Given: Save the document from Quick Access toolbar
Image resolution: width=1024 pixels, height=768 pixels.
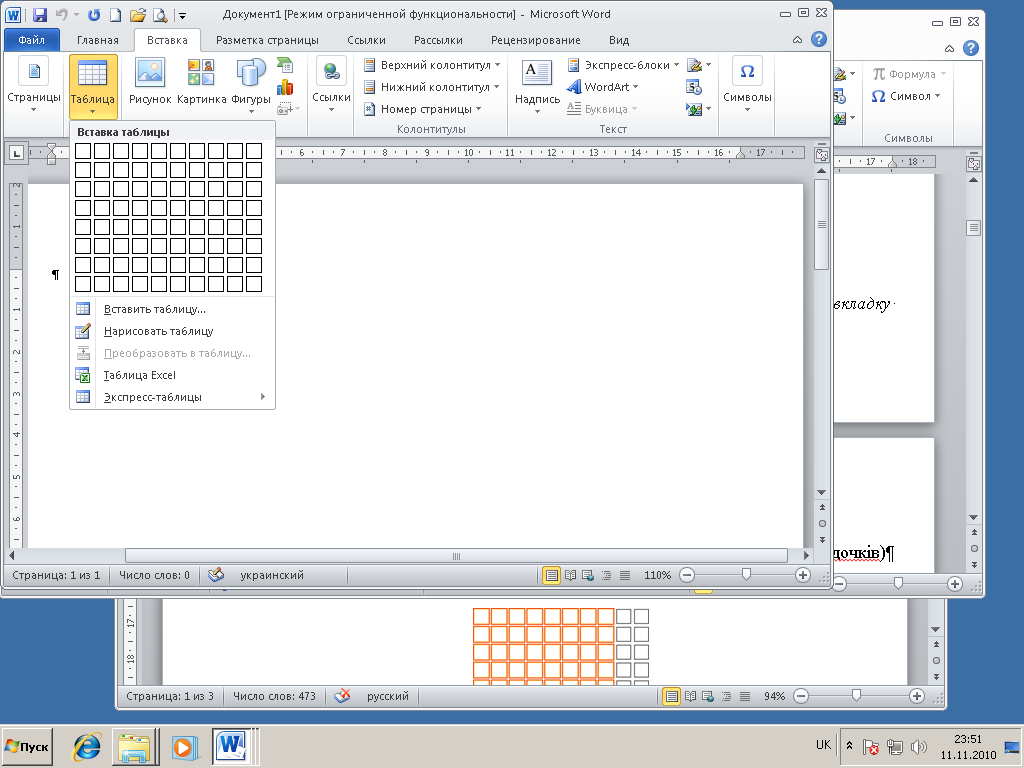Looking at the screenshot, I should [x=40, y=14].
